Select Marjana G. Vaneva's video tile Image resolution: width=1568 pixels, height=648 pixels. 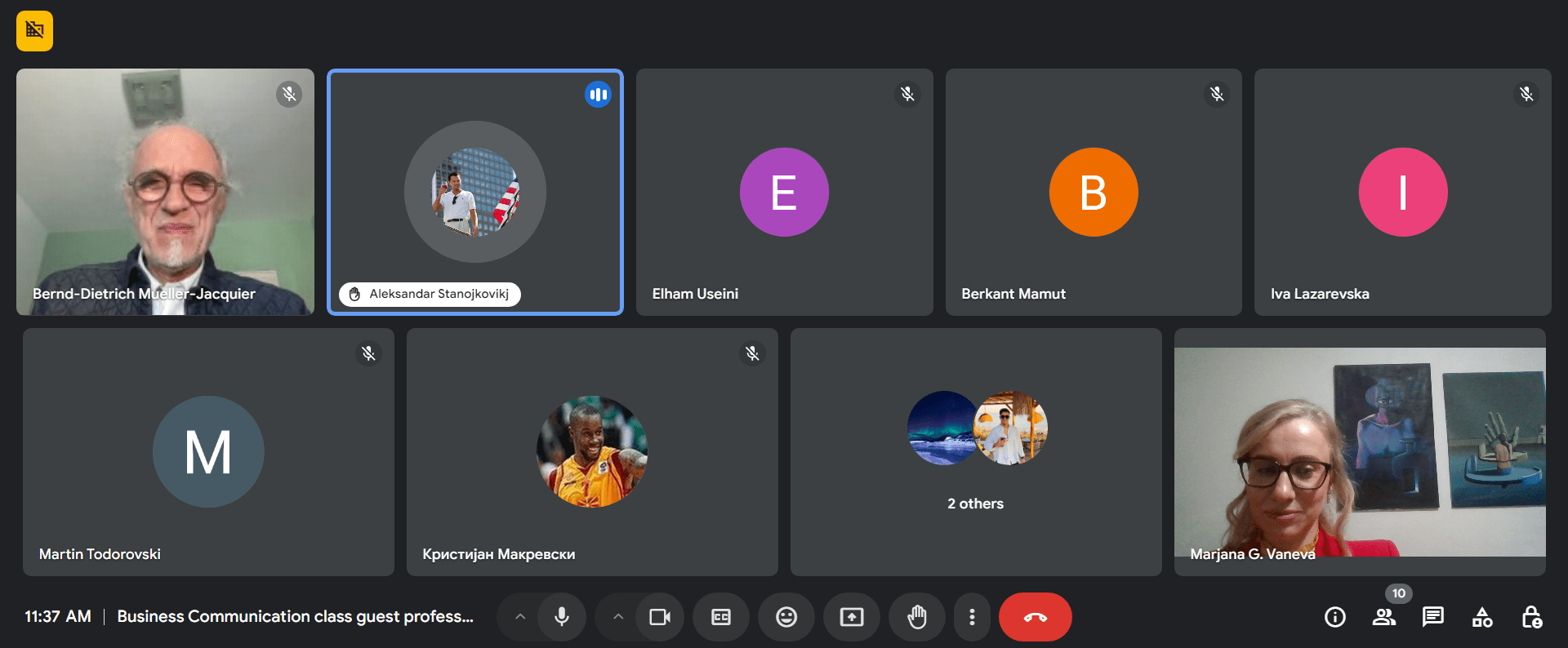[1359, 452]
